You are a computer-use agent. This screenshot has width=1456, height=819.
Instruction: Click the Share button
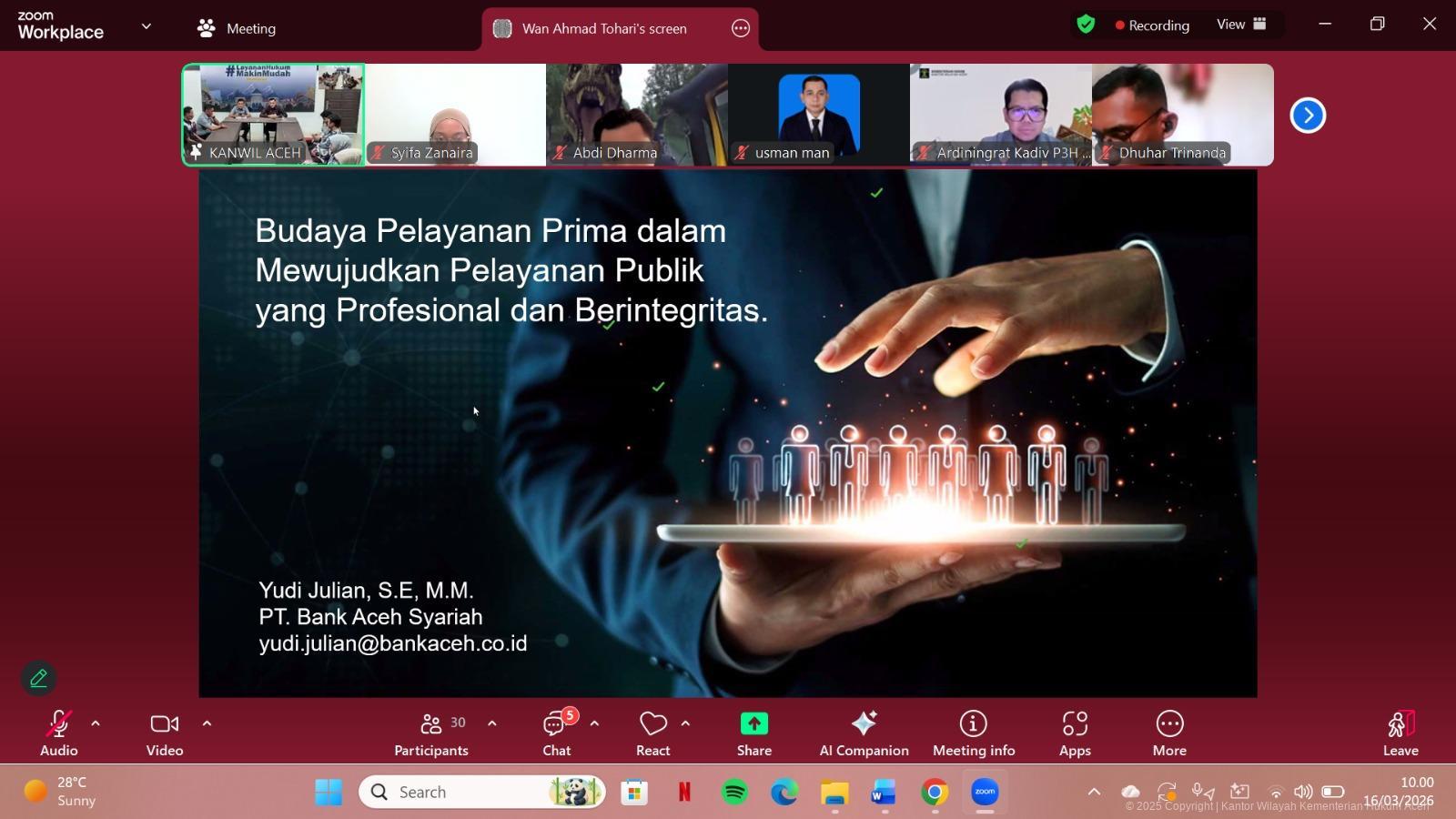(x=753, y=732)
